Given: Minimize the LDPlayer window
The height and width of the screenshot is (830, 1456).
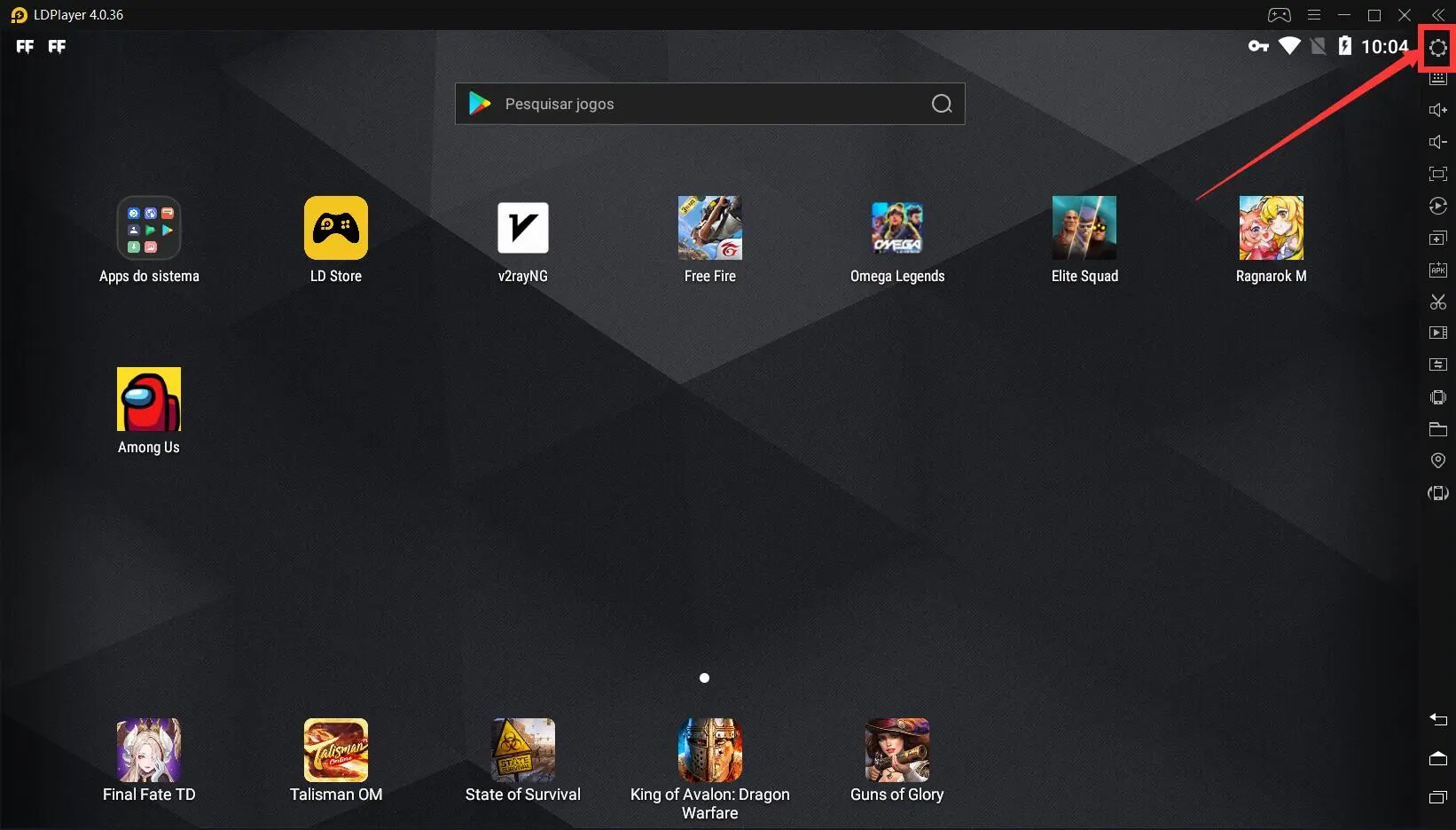Looking at the screenshot, I should (x=1344, y=15).
